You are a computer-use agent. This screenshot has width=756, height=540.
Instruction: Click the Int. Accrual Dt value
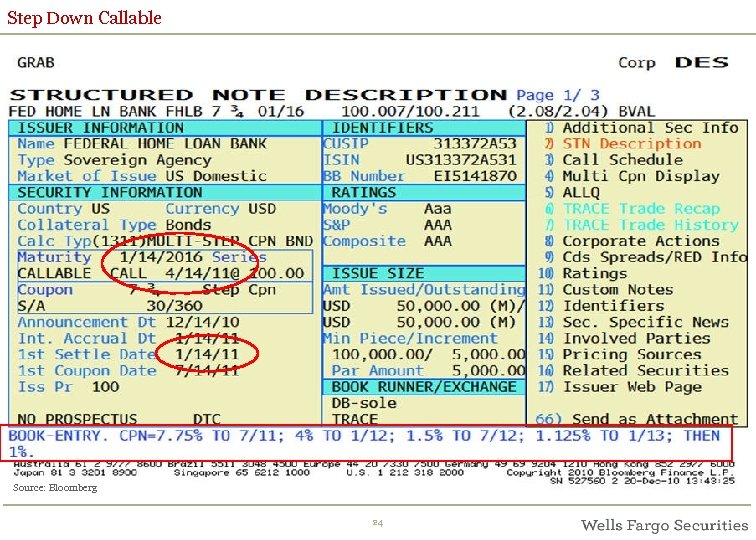207,338
